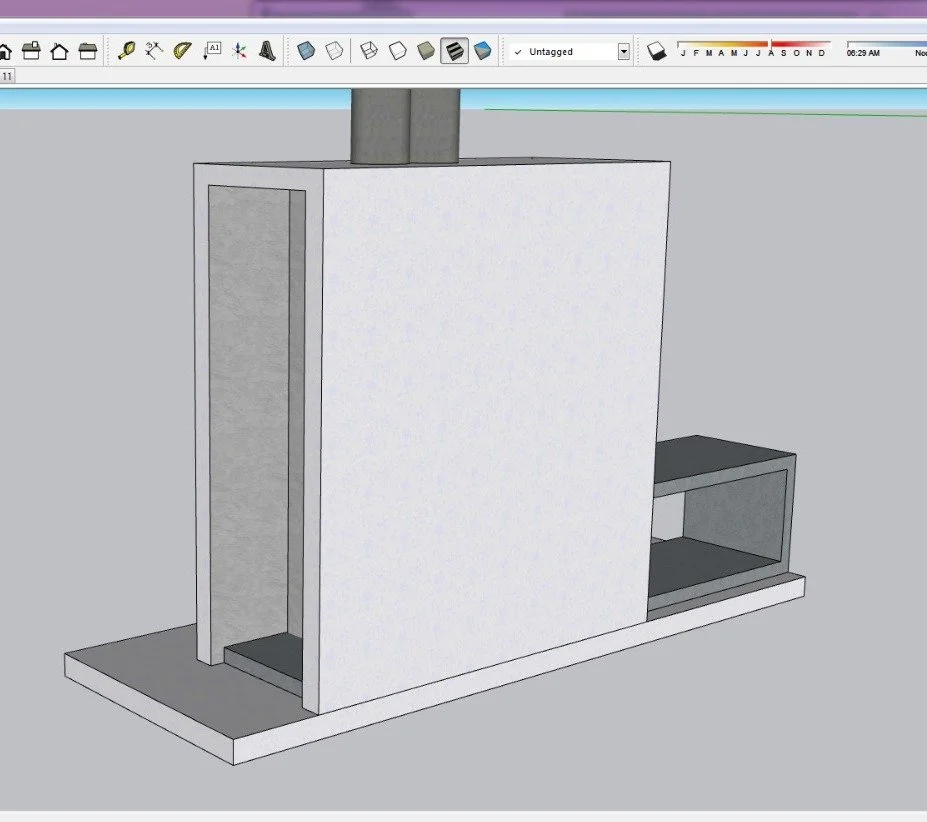Image resolution: width=927 pixels, height=822 pixels.
Task: Toggle Back Edges face style
Action: 334,51
